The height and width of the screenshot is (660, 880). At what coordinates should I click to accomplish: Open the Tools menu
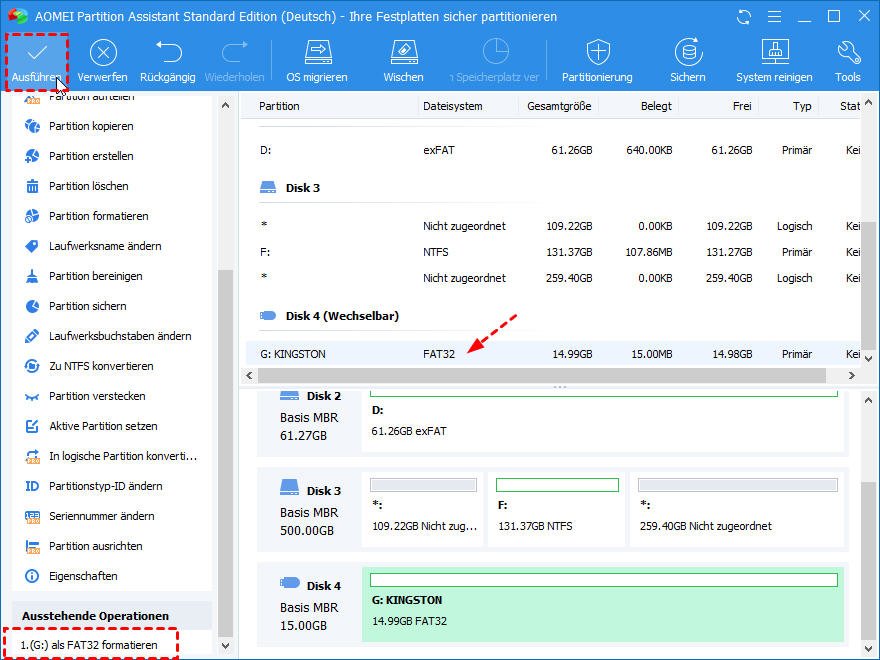[848, 61]
